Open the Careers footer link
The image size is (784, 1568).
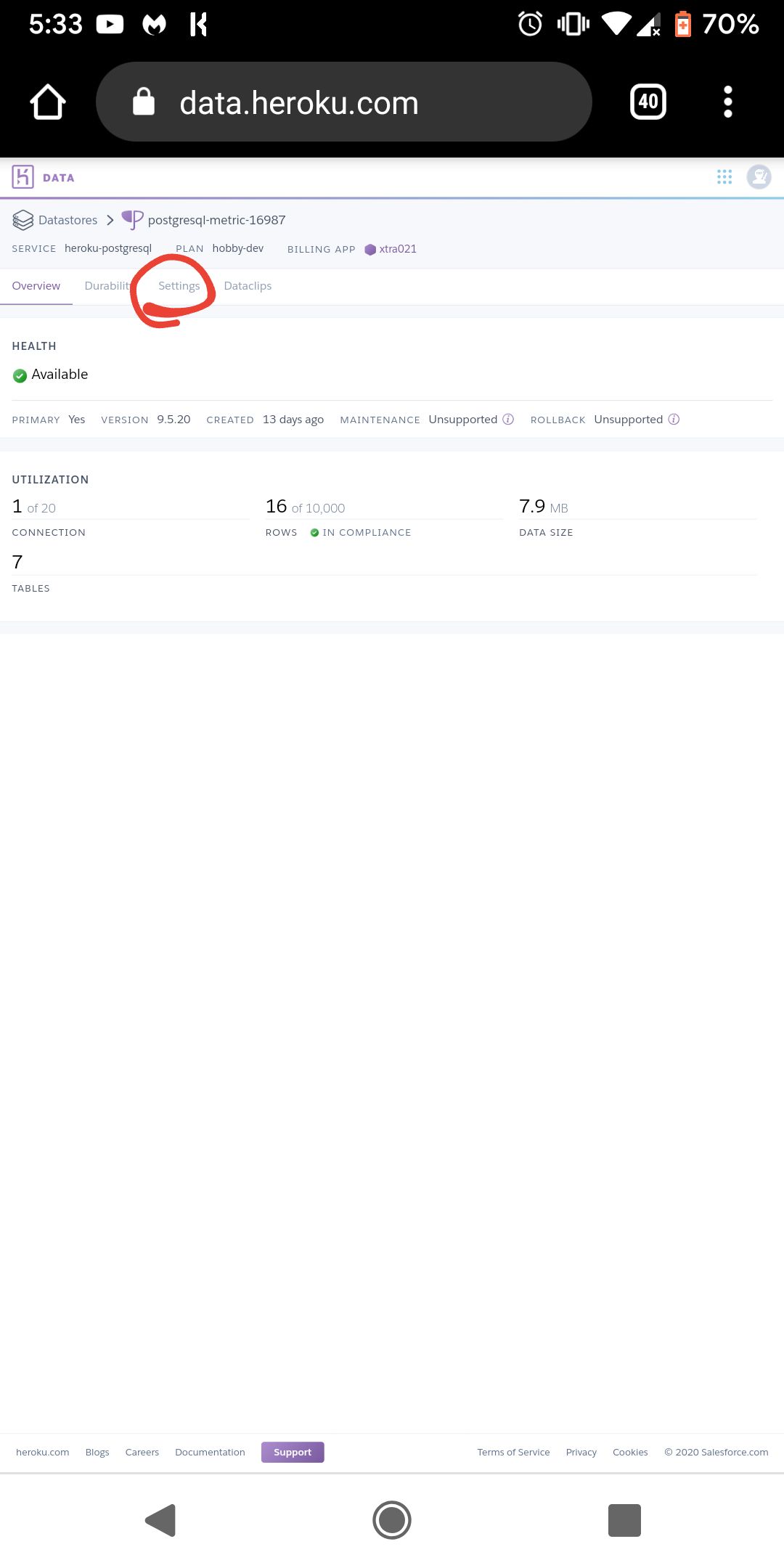[x=142, y=1452]
